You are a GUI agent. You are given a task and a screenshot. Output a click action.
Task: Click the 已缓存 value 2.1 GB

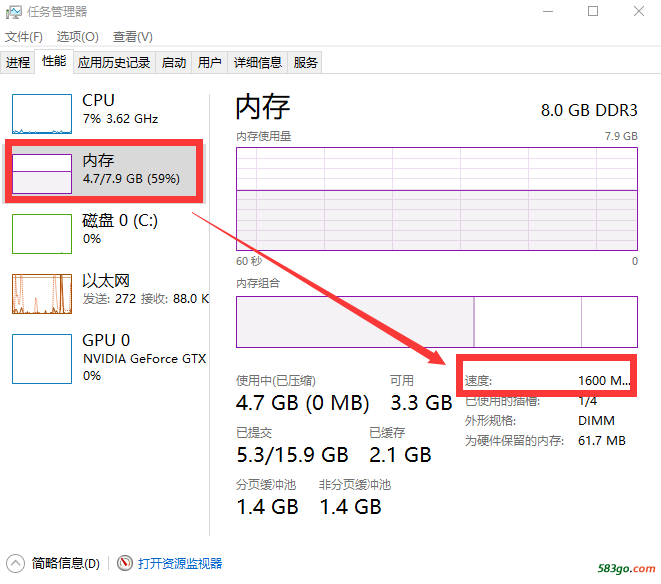pyautogui.click(x=400, y=455)
